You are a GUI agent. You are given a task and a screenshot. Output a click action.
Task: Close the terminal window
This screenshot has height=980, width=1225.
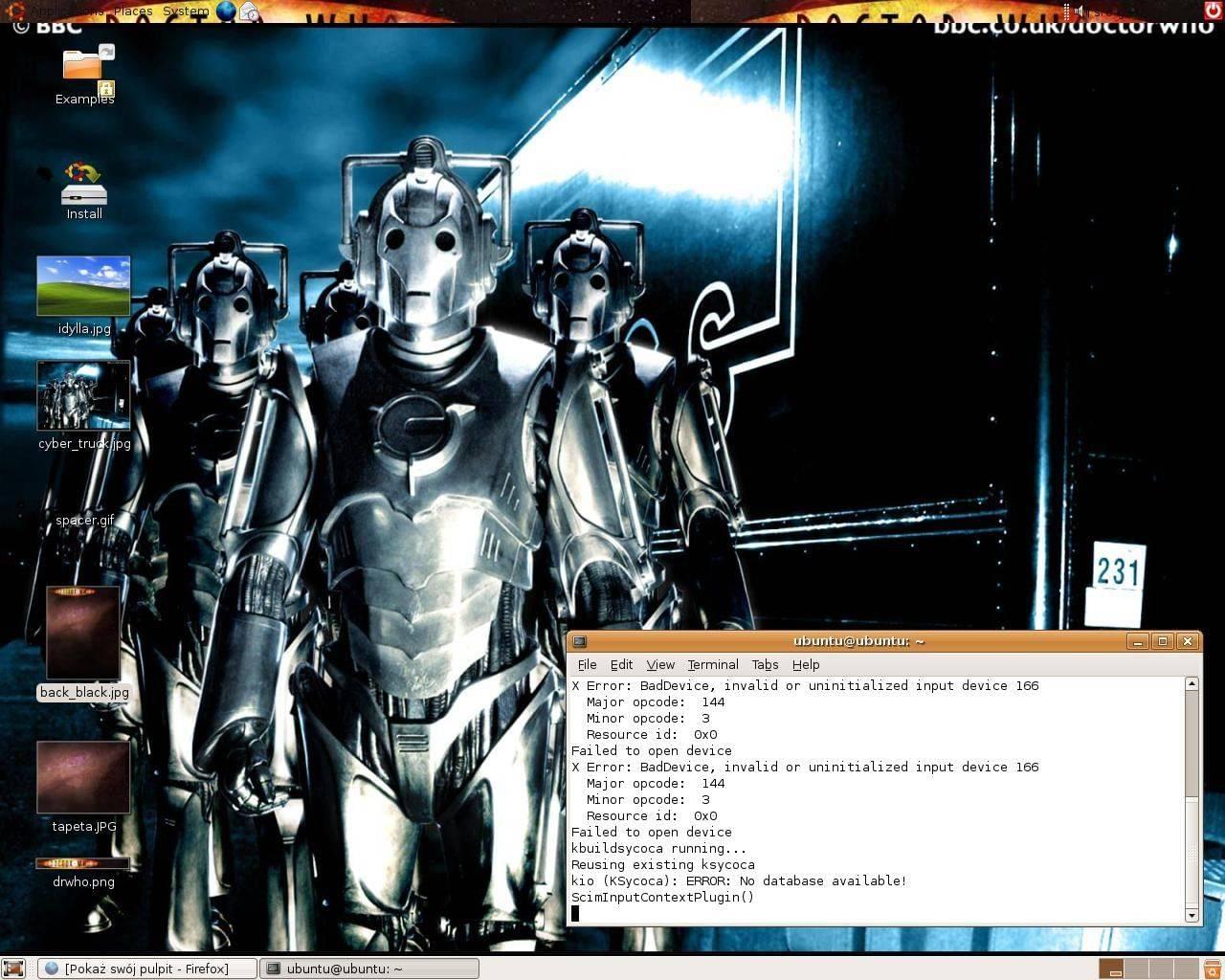click(1188, 641)
